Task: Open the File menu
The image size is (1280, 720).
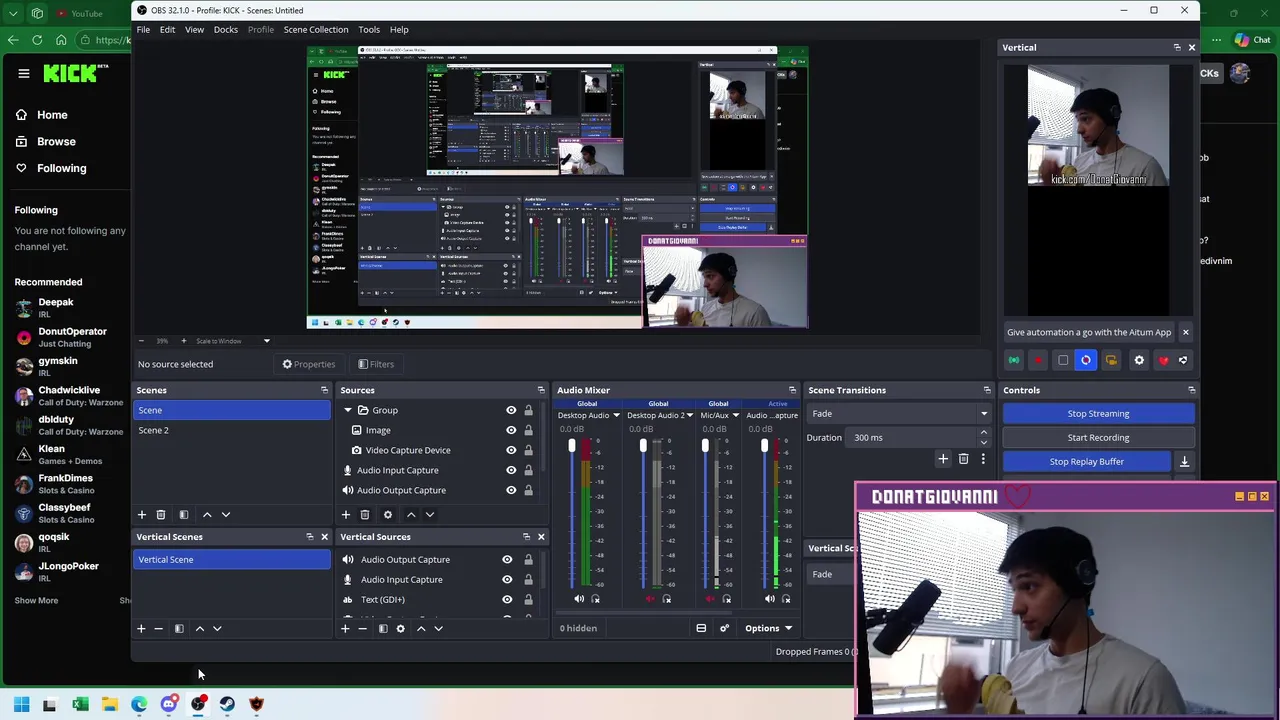Action: [143, 29]
